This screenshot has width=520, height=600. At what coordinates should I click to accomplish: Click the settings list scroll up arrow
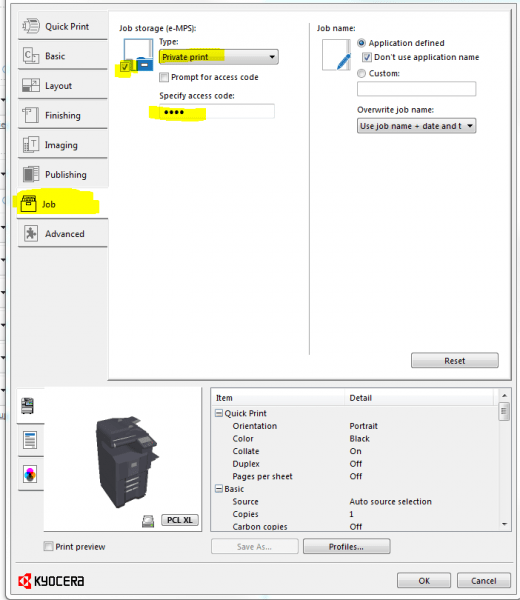504,395
